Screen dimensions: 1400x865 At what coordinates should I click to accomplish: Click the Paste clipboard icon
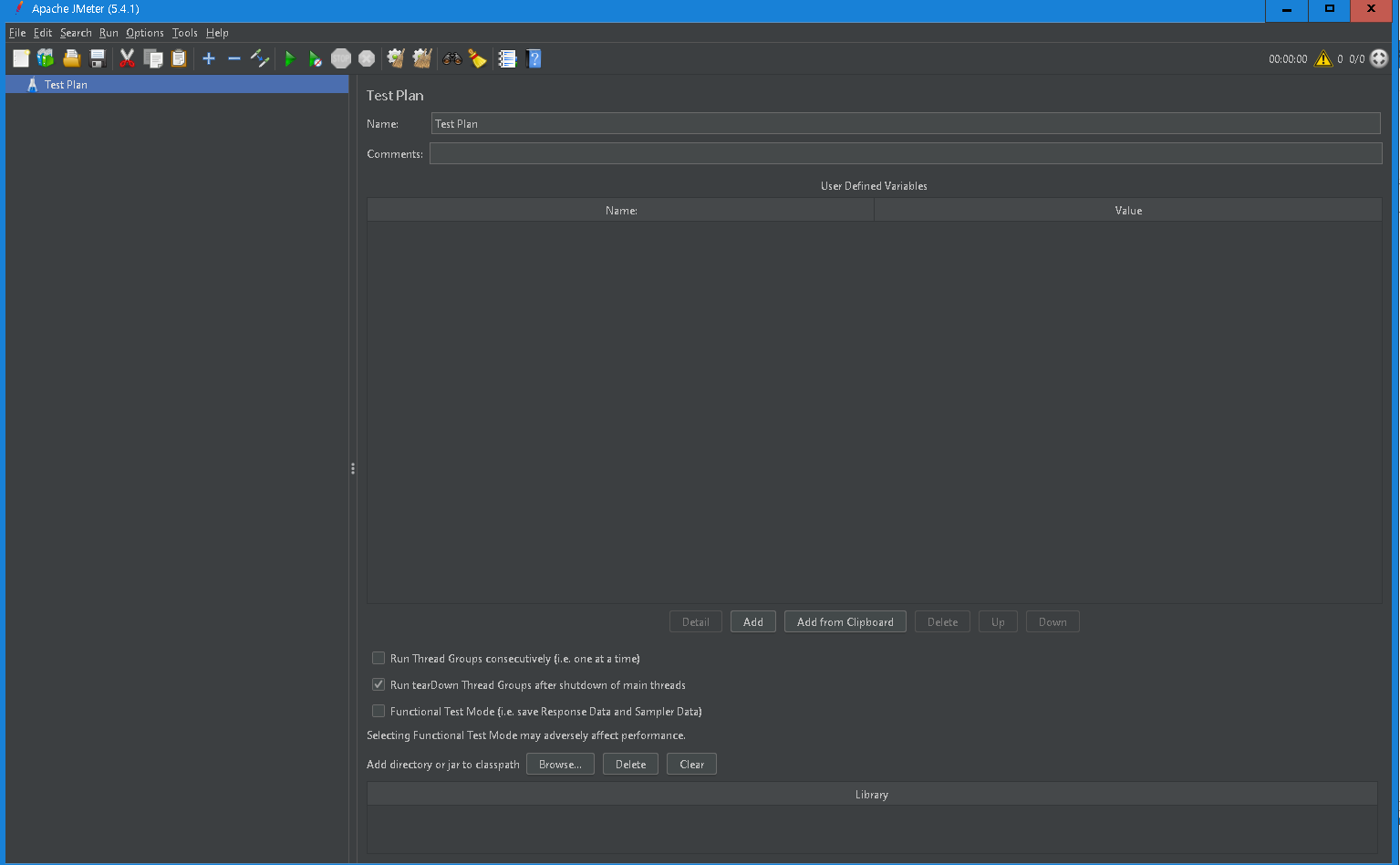point(179,58)
